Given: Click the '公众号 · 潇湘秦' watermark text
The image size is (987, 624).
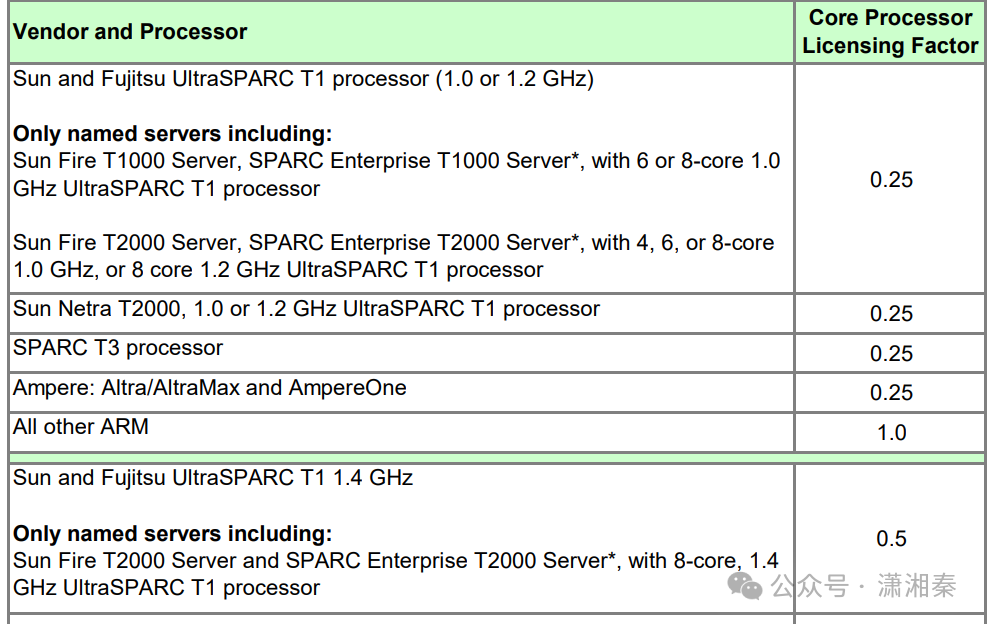Looking at the screenshot, I should [x=863, y=586].
